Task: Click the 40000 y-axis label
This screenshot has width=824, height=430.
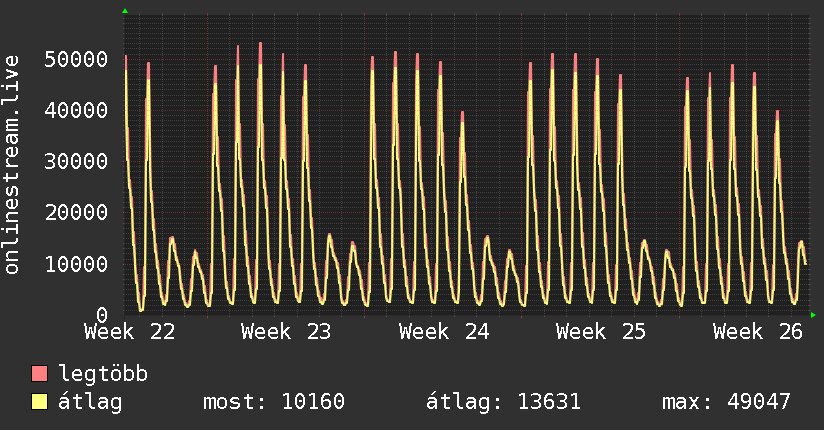Action: tap(76, 110)
